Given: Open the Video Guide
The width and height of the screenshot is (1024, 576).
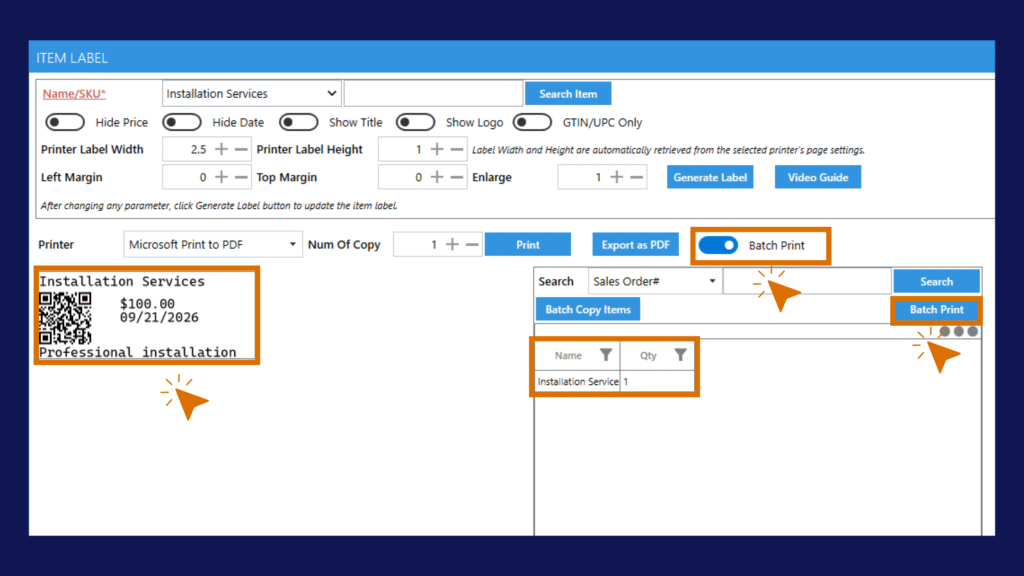Looking at the screenshot, I should point(818,177).
